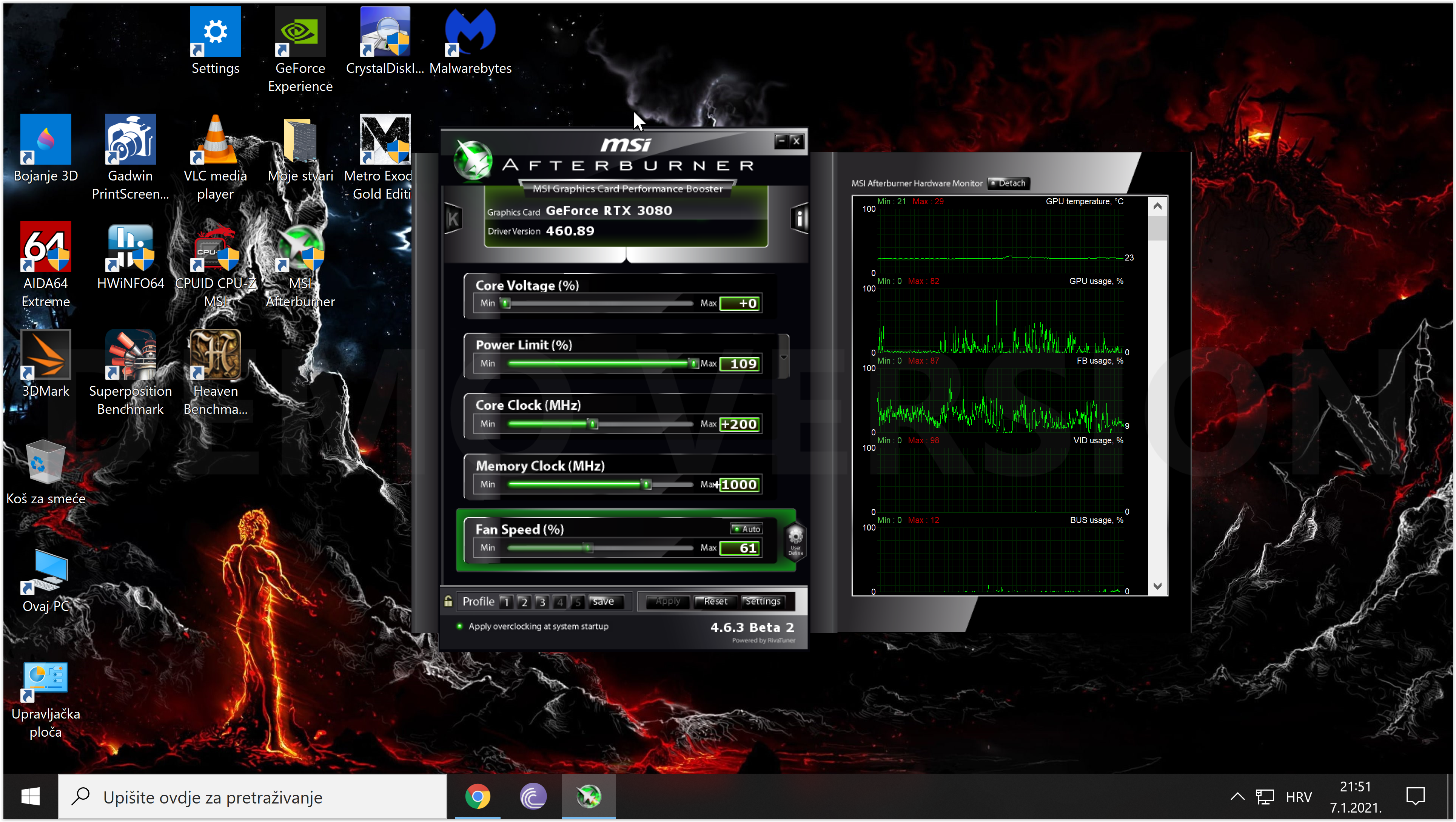Click the network icon in system tray
1456x822 pixels.
(x=1264, y=797)
